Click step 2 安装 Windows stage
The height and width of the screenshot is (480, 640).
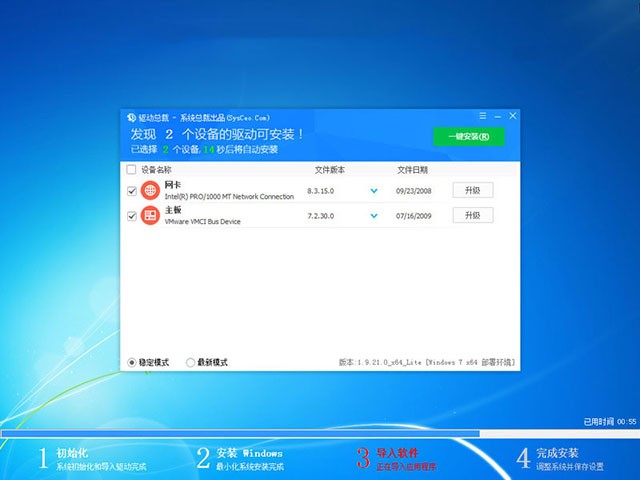tap(240, 459)
